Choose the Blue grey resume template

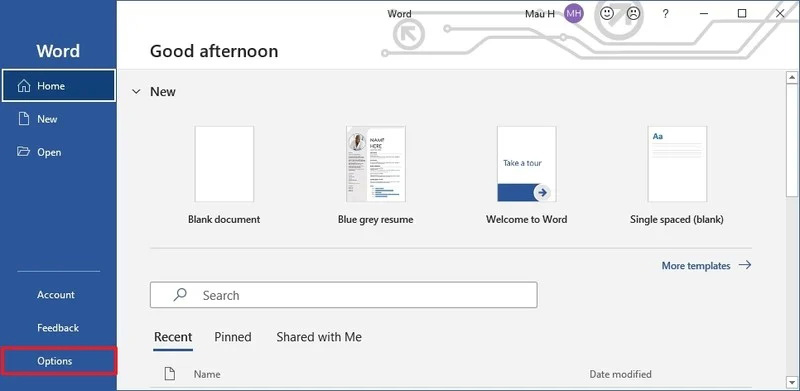[376, 175]
